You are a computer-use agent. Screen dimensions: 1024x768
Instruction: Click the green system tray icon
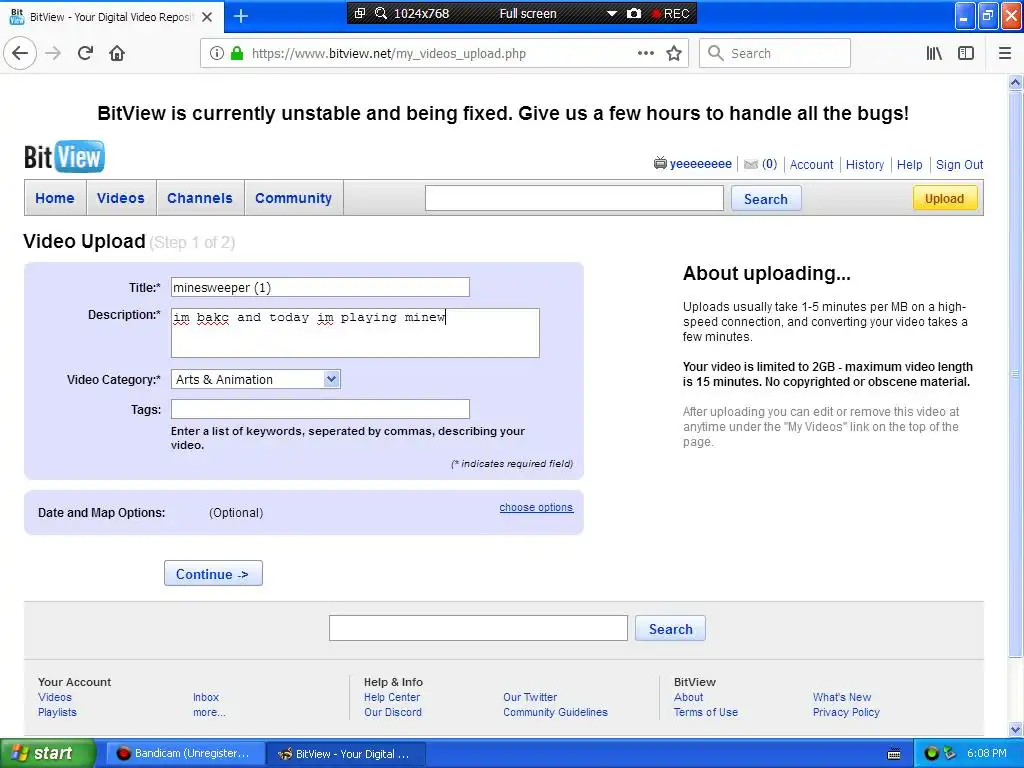(x=931, y=754)
